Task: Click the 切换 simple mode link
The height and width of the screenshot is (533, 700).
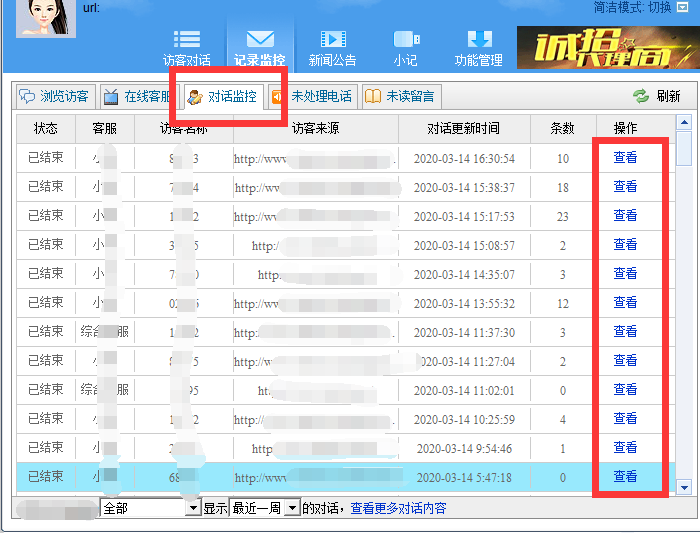Action: tap(659, 7)
